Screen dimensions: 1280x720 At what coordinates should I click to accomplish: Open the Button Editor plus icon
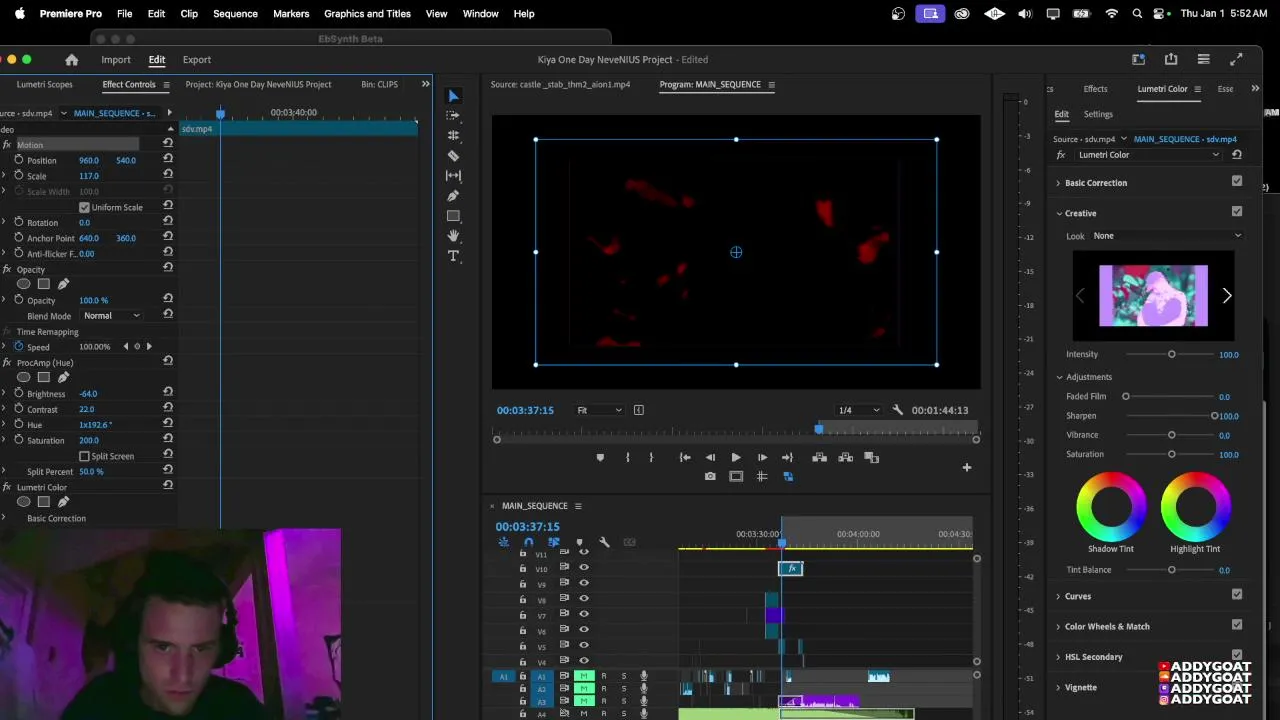(966, 467)
